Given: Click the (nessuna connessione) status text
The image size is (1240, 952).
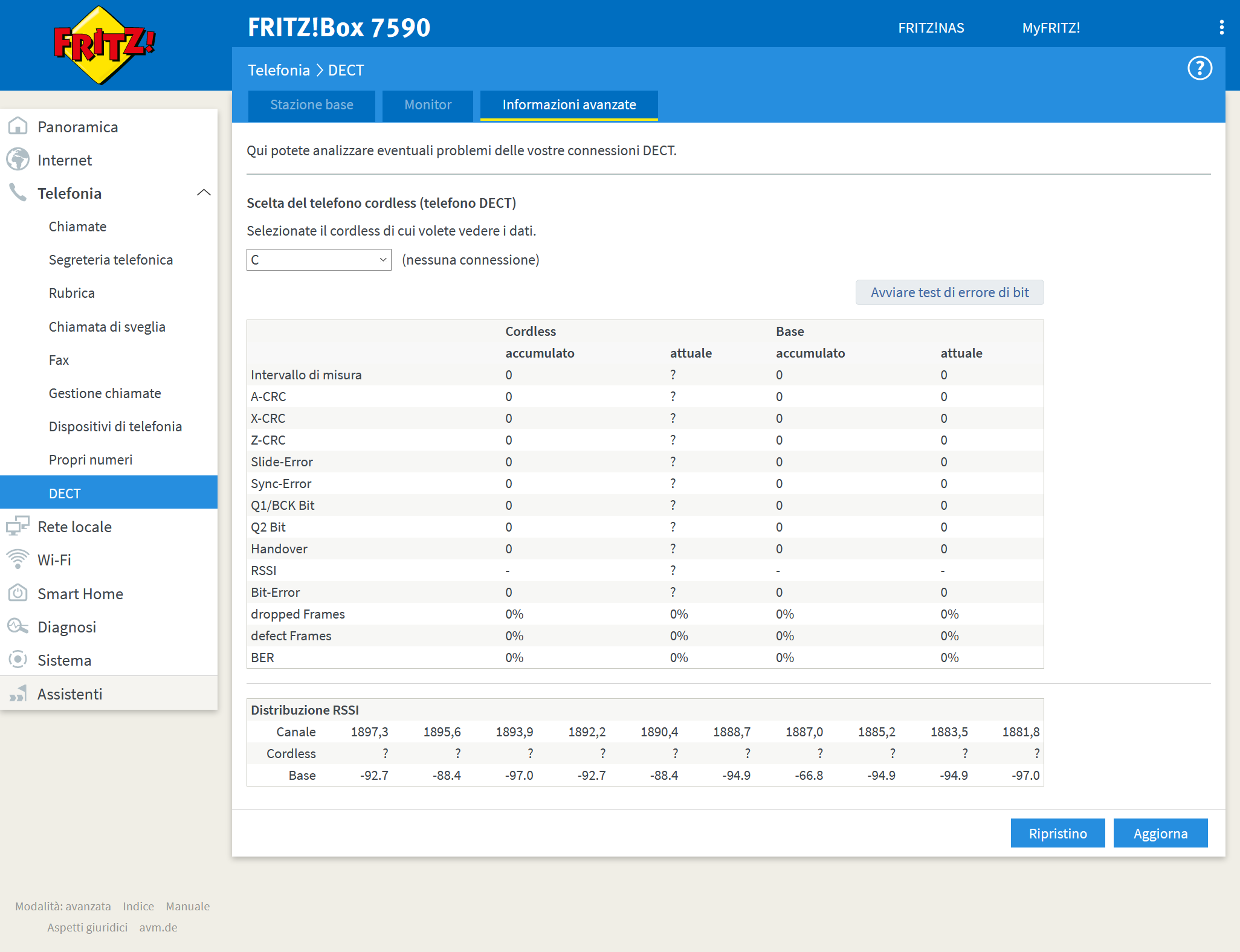Looking at the screenshot, I should point(471,260).
